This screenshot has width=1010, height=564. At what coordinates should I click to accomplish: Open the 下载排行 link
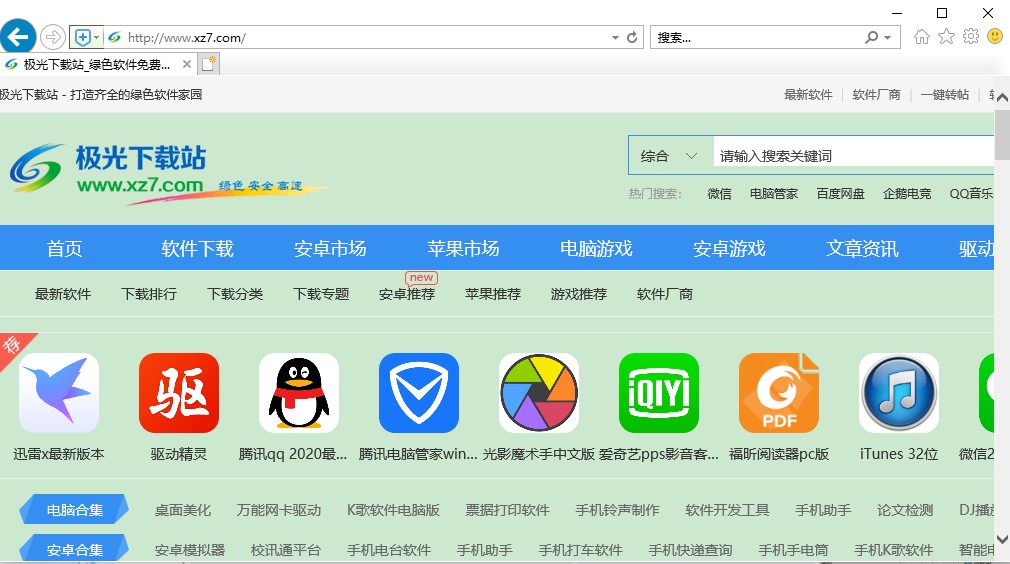[149, 294]
